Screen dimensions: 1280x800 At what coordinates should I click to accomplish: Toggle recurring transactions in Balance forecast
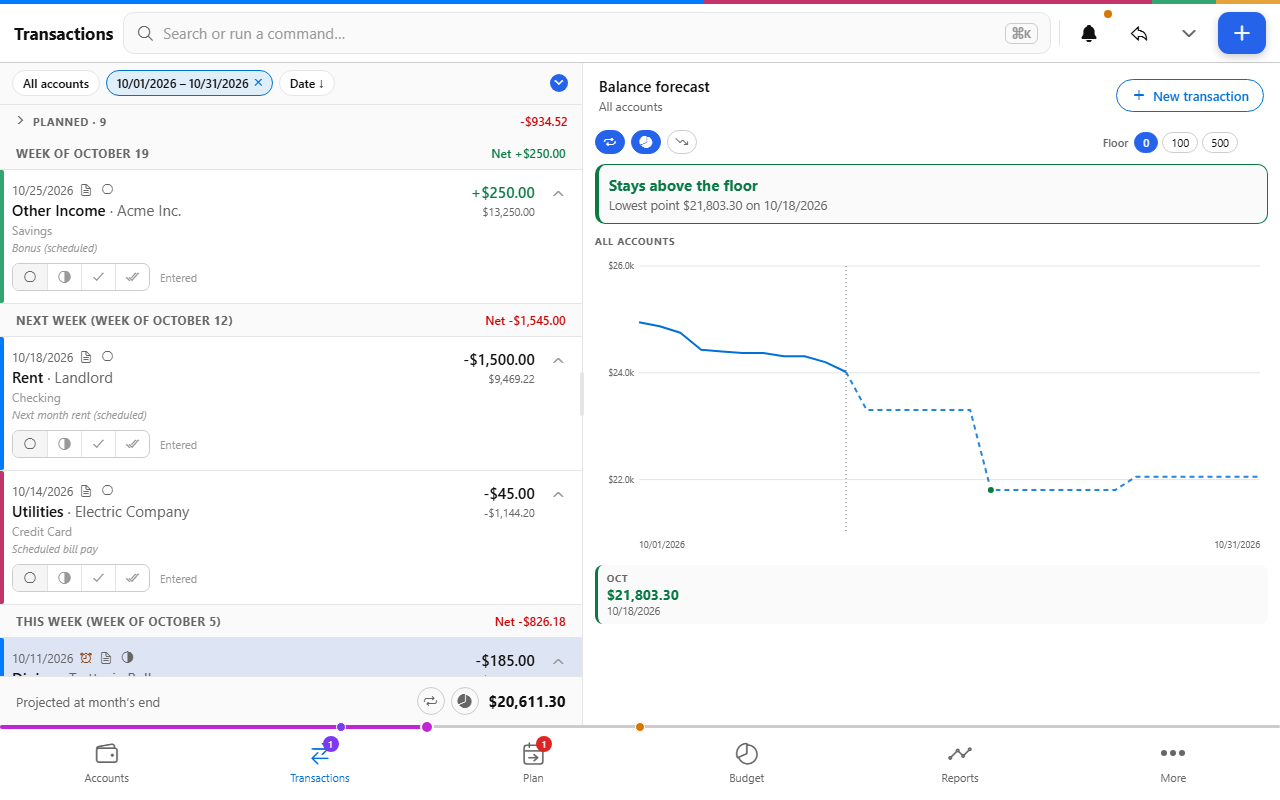coord(610,142)
